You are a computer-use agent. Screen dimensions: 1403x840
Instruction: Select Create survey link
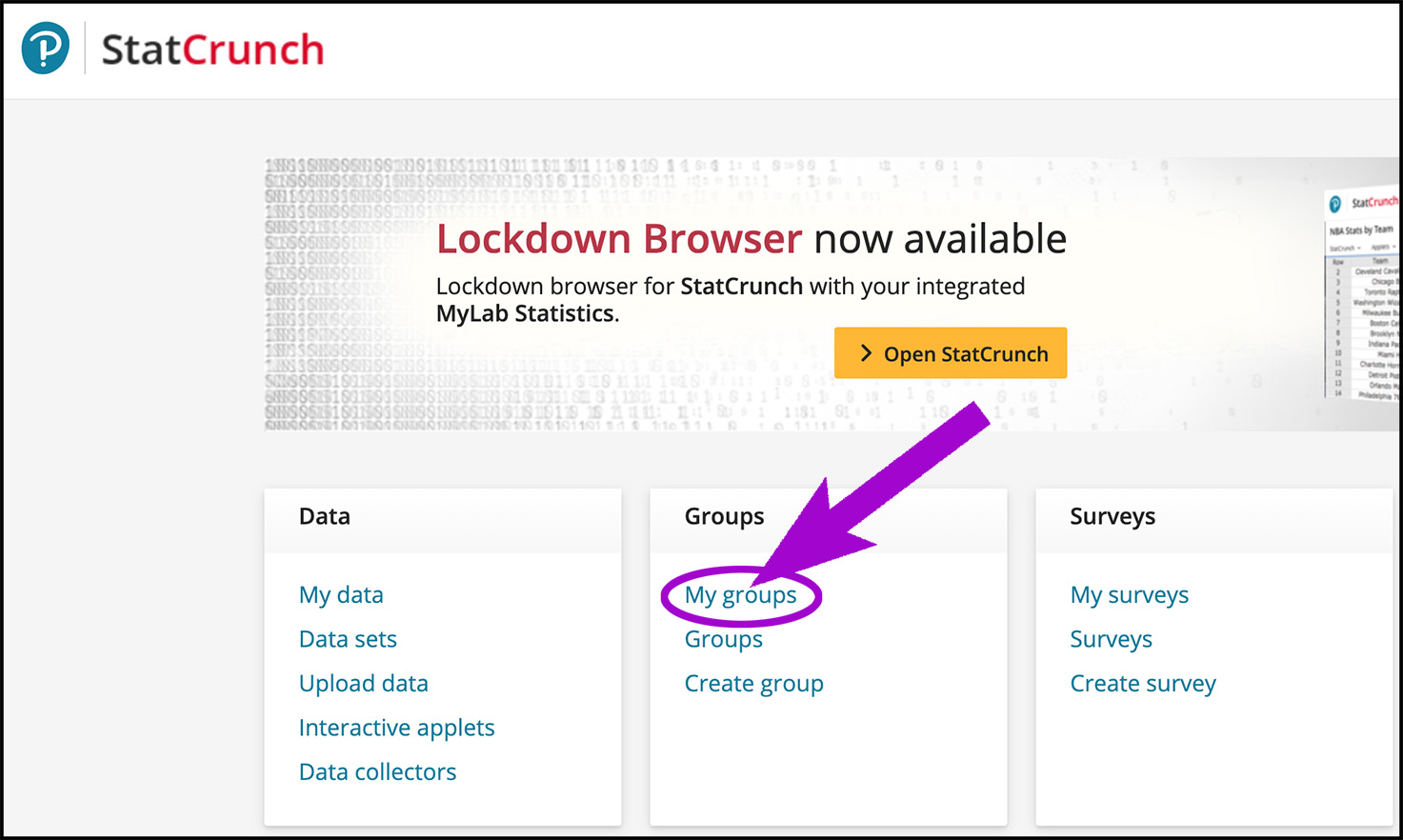(1143, 684)
